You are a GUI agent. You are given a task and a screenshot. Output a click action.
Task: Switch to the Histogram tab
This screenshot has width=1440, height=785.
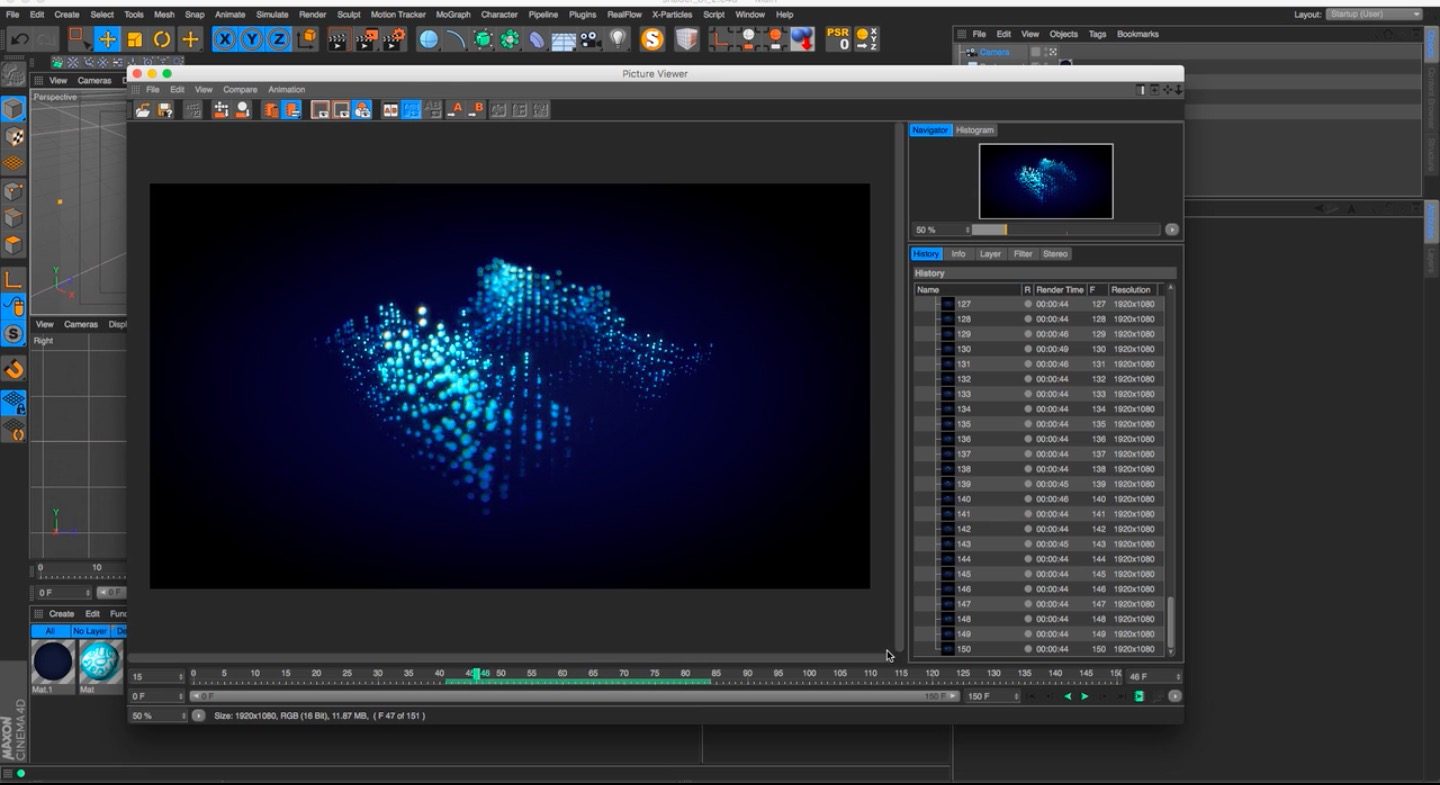click(975, 130)
